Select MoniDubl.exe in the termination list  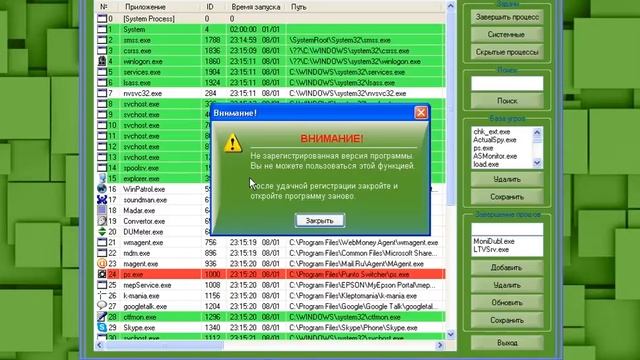coord(494,241)
